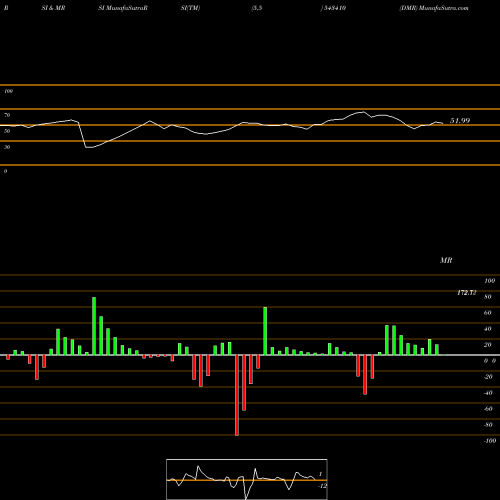Open the mini overview chart thumbnail

tap(247, 479)
